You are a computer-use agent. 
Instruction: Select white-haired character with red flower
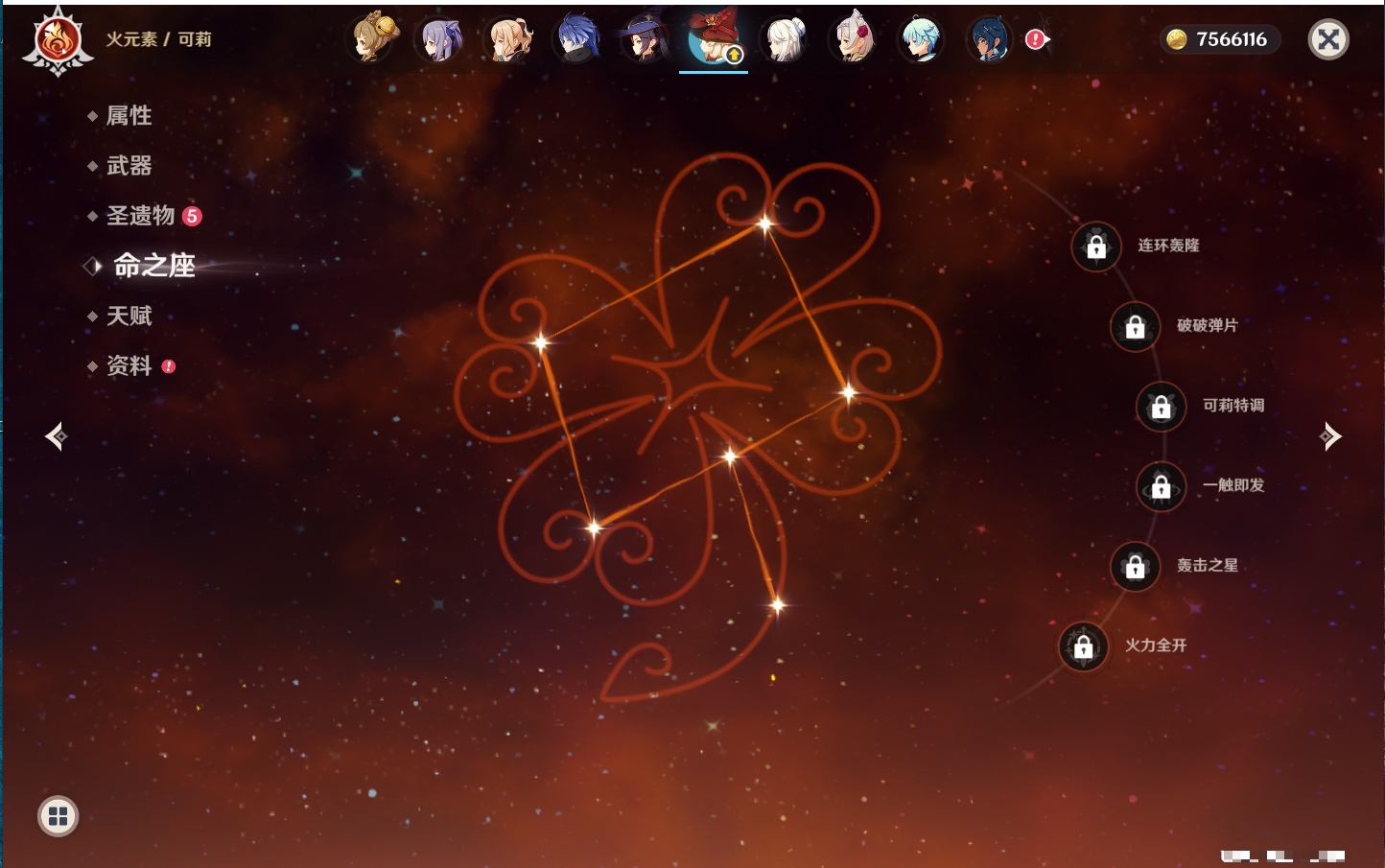[x=853, y=40]
